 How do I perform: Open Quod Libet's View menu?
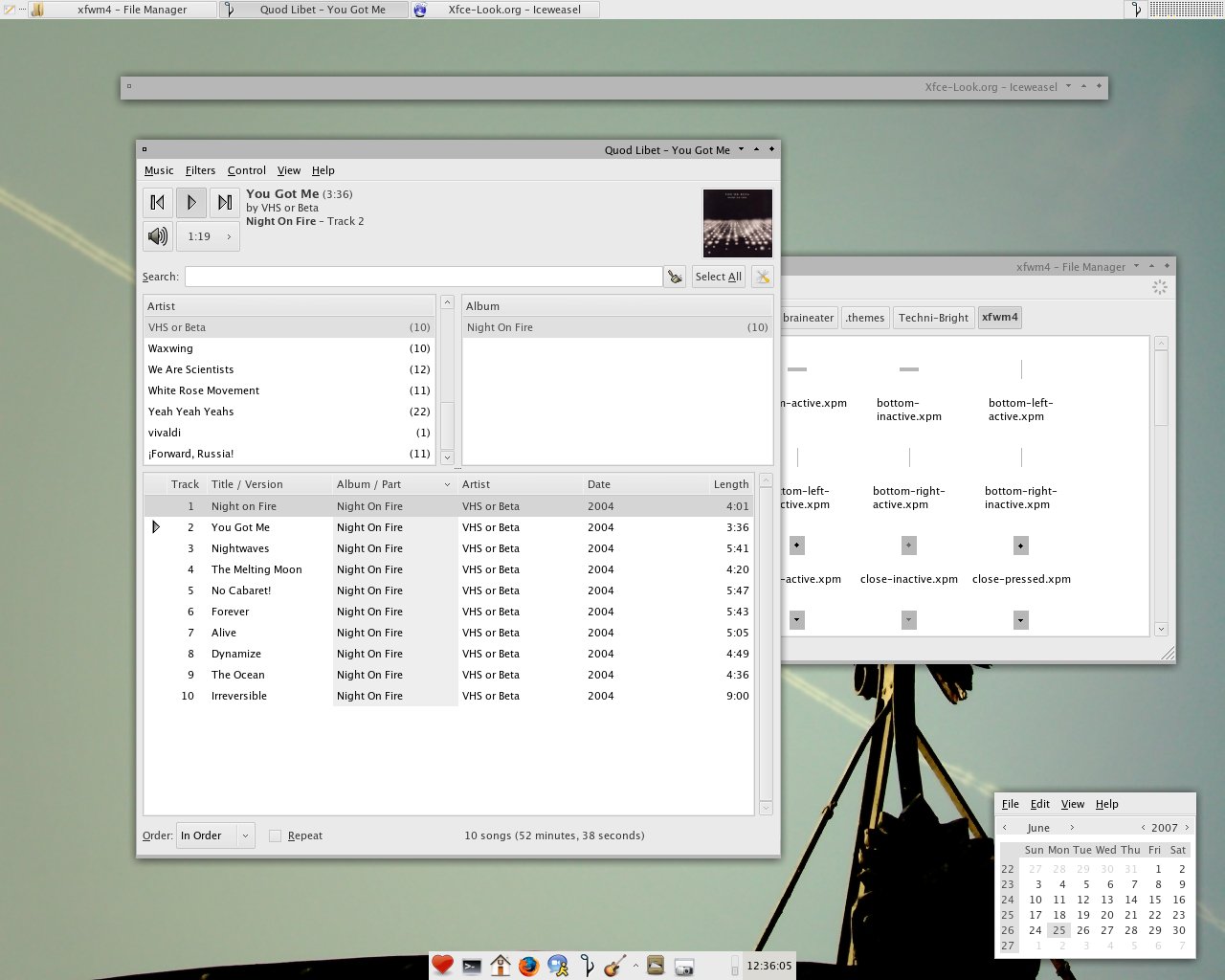coord(289,170)
